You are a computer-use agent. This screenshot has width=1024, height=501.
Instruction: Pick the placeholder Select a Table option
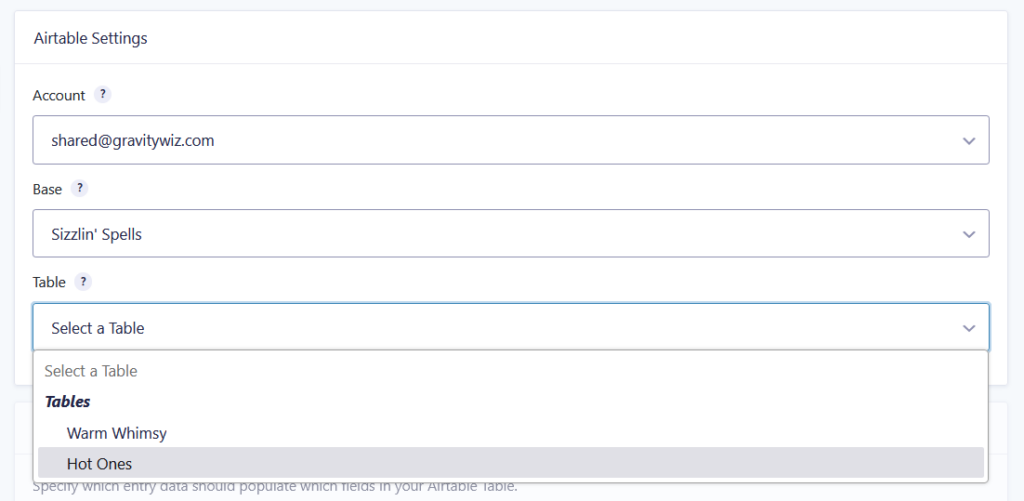[x=91, y=371]
